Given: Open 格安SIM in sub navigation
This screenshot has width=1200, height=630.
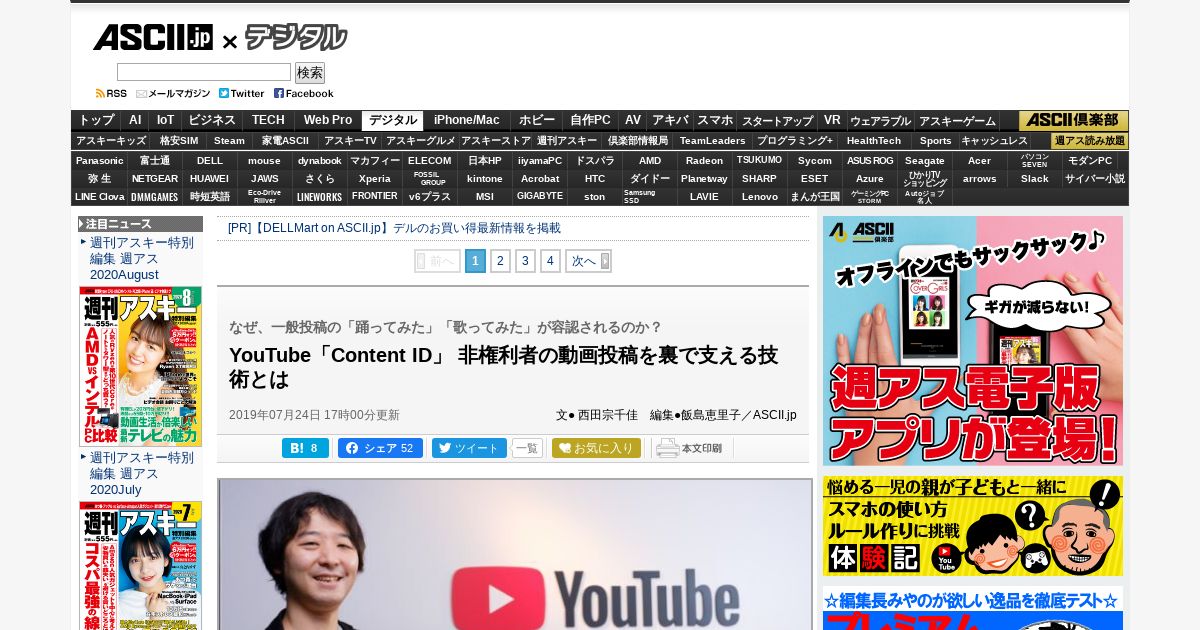Looking at the screenshot, I should [179, 141].
